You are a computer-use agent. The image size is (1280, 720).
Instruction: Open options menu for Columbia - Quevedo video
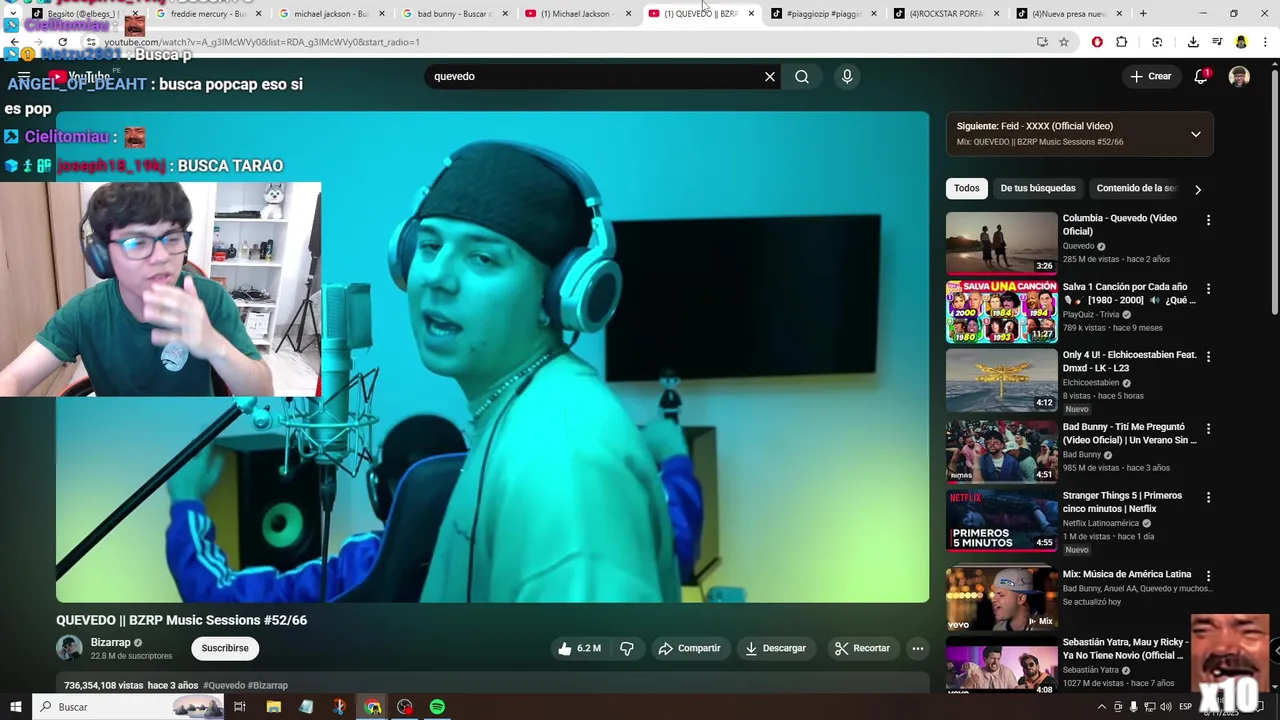point(1208,220)
